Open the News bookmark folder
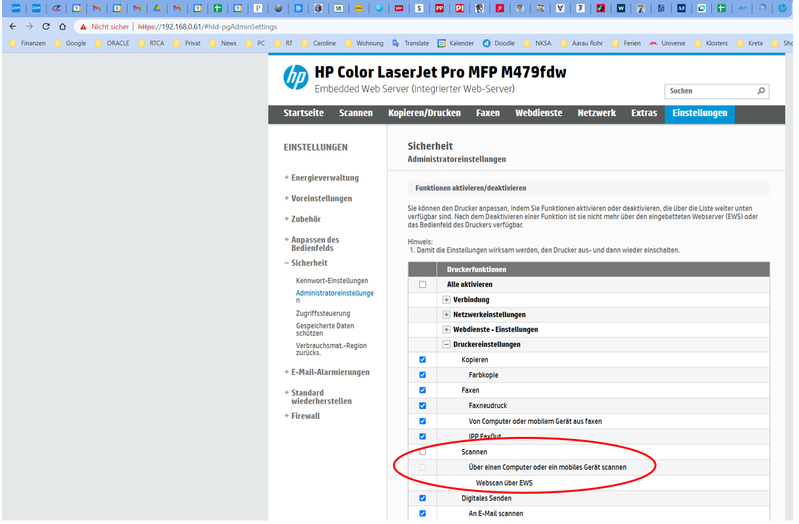This screenshot has height=524, width=799. point(224,43)
